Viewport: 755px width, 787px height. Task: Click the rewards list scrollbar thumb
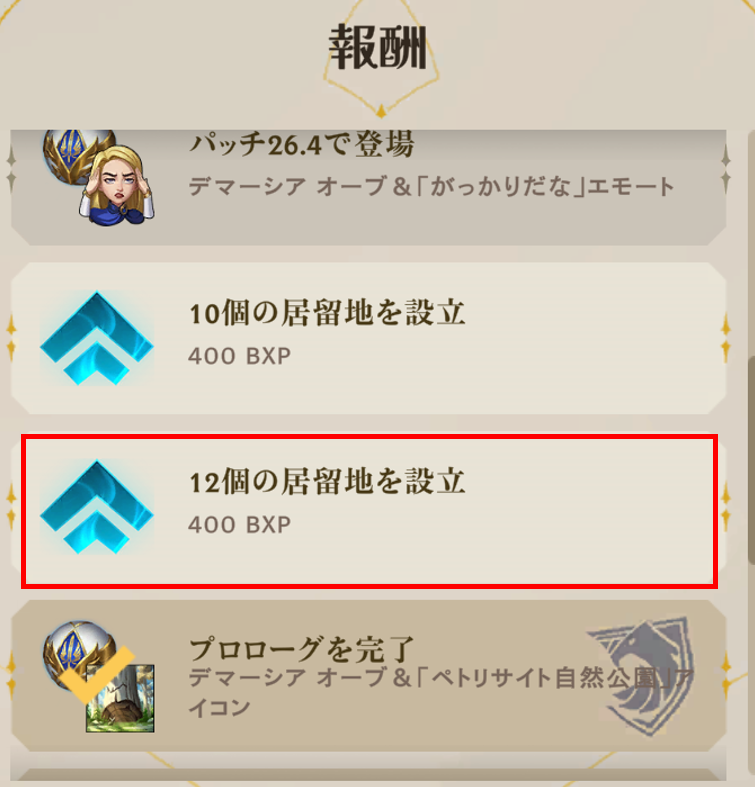point(750,459)
